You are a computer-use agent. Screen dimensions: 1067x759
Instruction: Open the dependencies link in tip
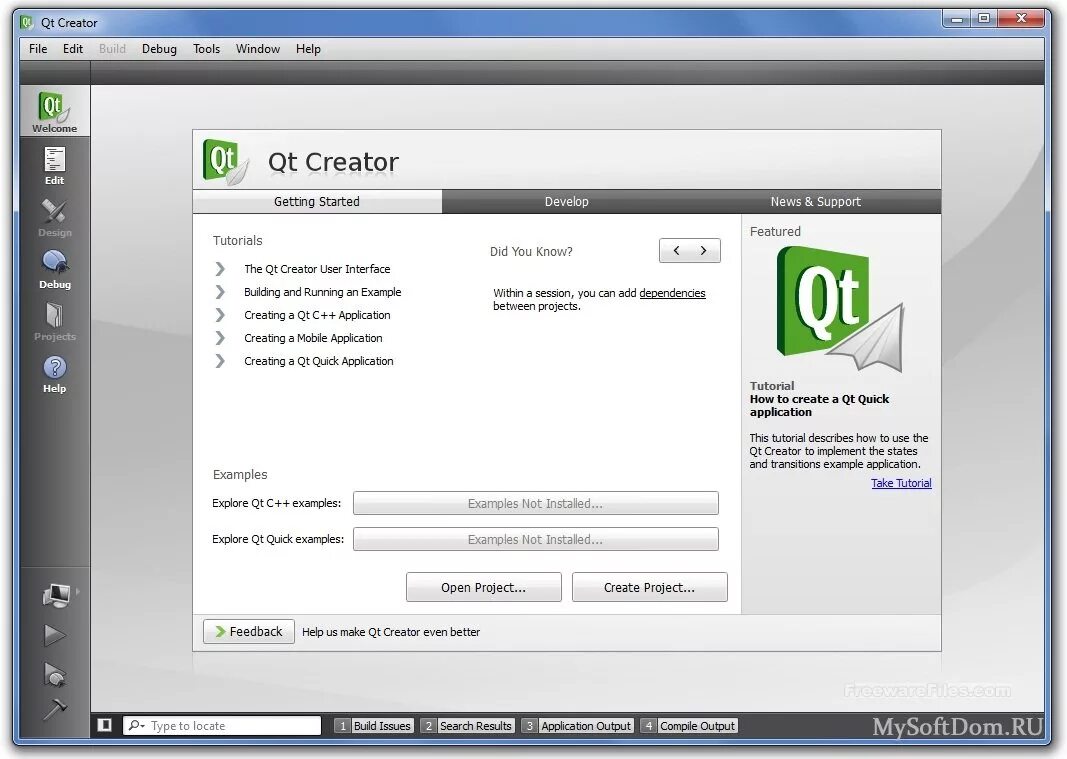click(672, 293)
